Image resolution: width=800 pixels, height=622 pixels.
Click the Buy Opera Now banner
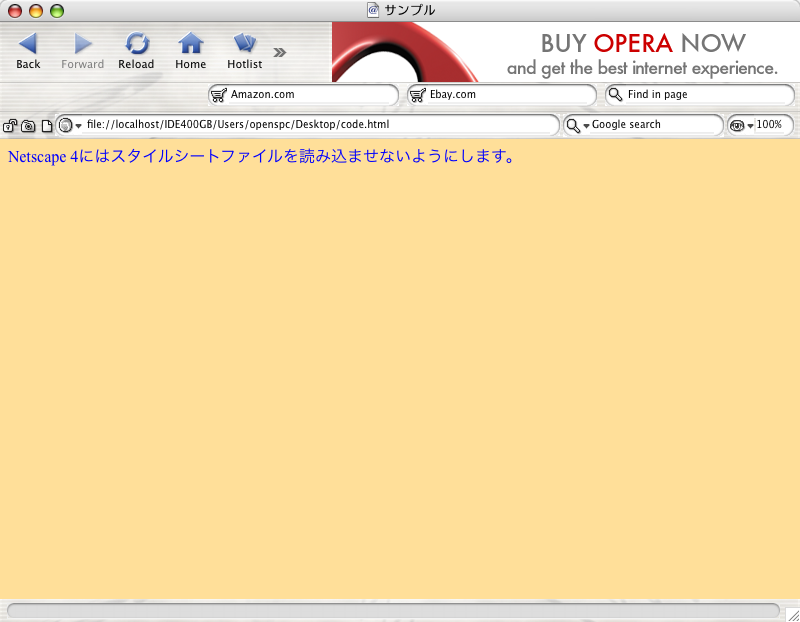[x=566, y=52]
